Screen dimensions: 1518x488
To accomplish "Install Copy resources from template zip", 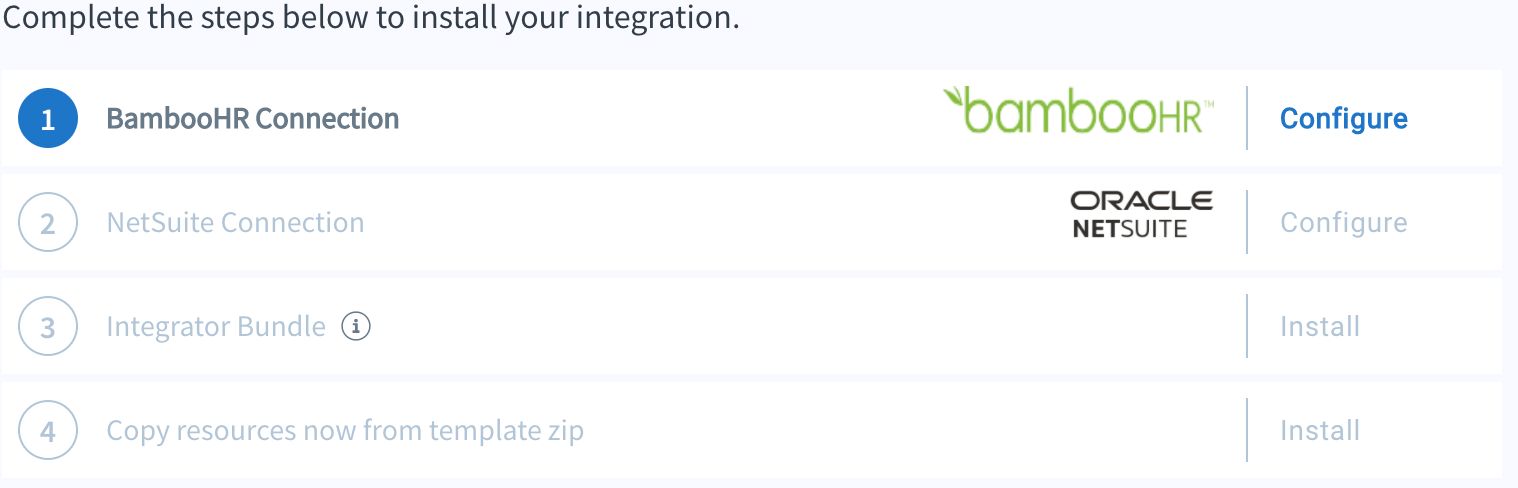I will 1320,431.
